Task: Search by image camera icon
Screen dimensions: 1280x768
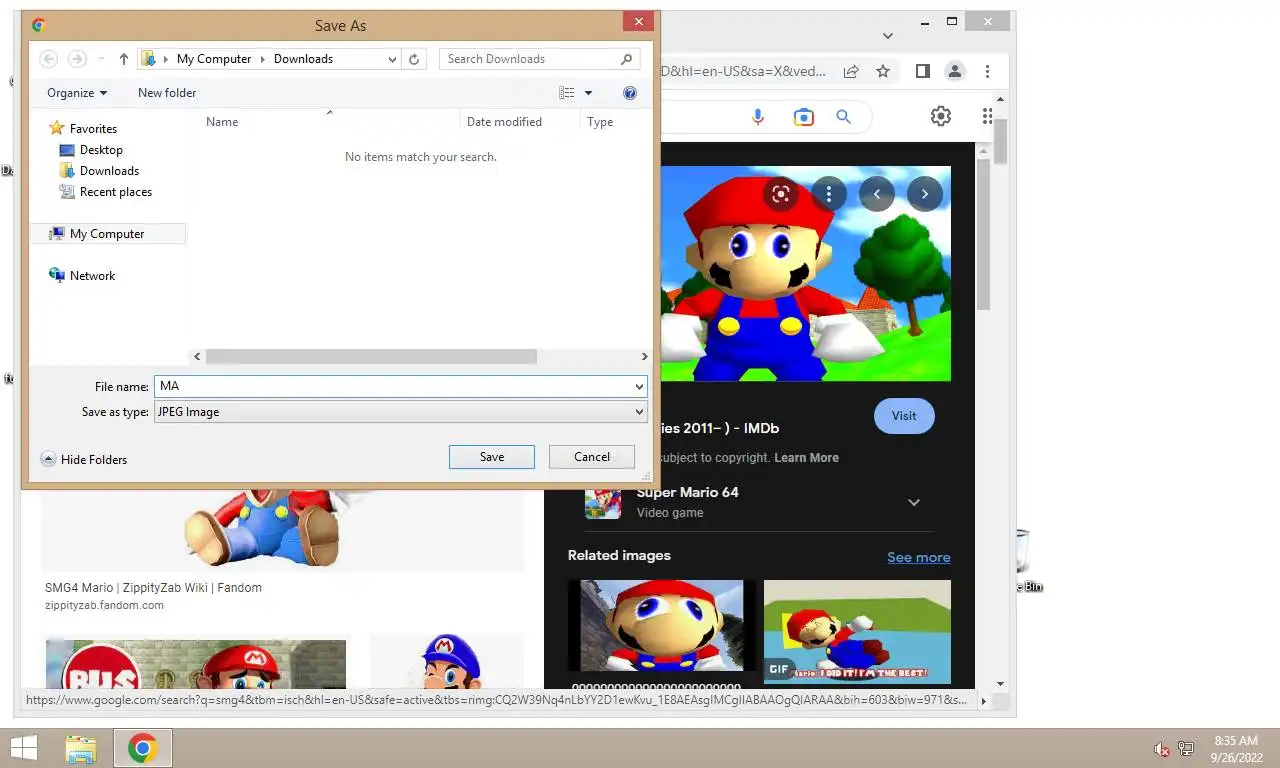Action: [x=804, y=117]
